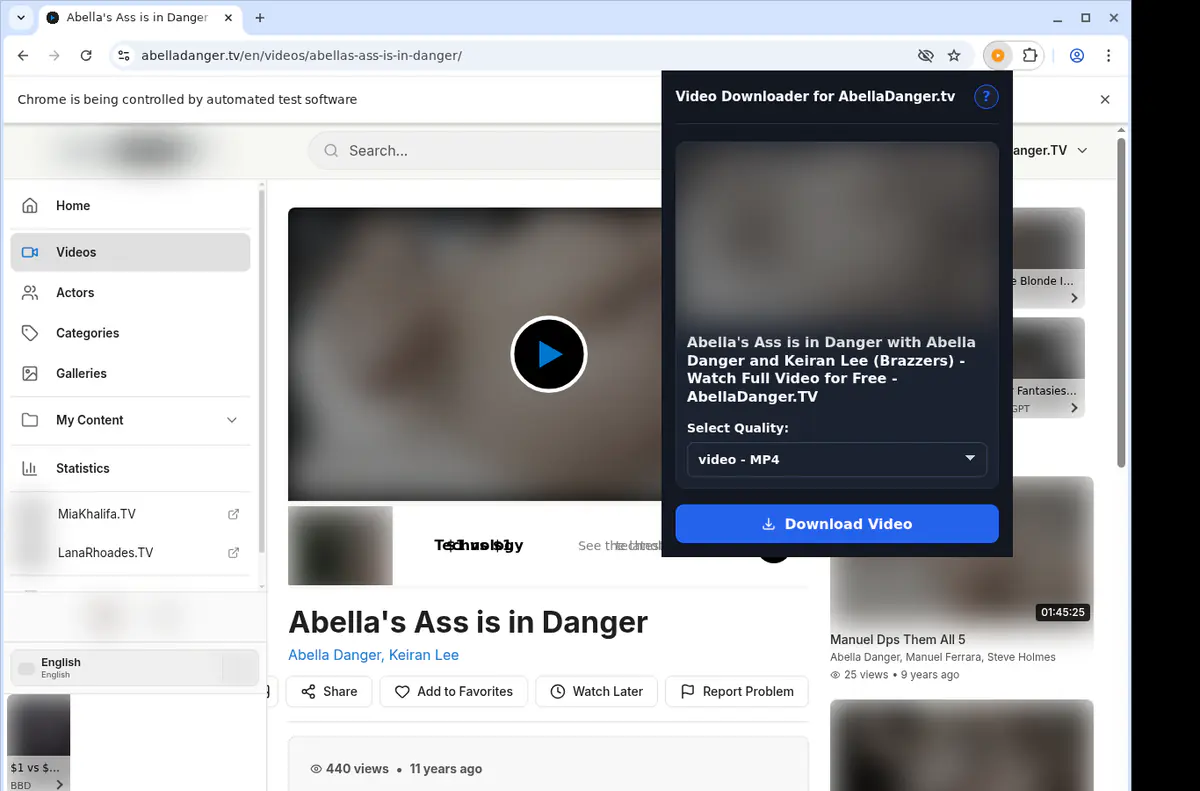Image resolution: width=1200 pixels, height=791 pixels.
Task: Bookmark this page with the star
Action: tap(954, 56)
